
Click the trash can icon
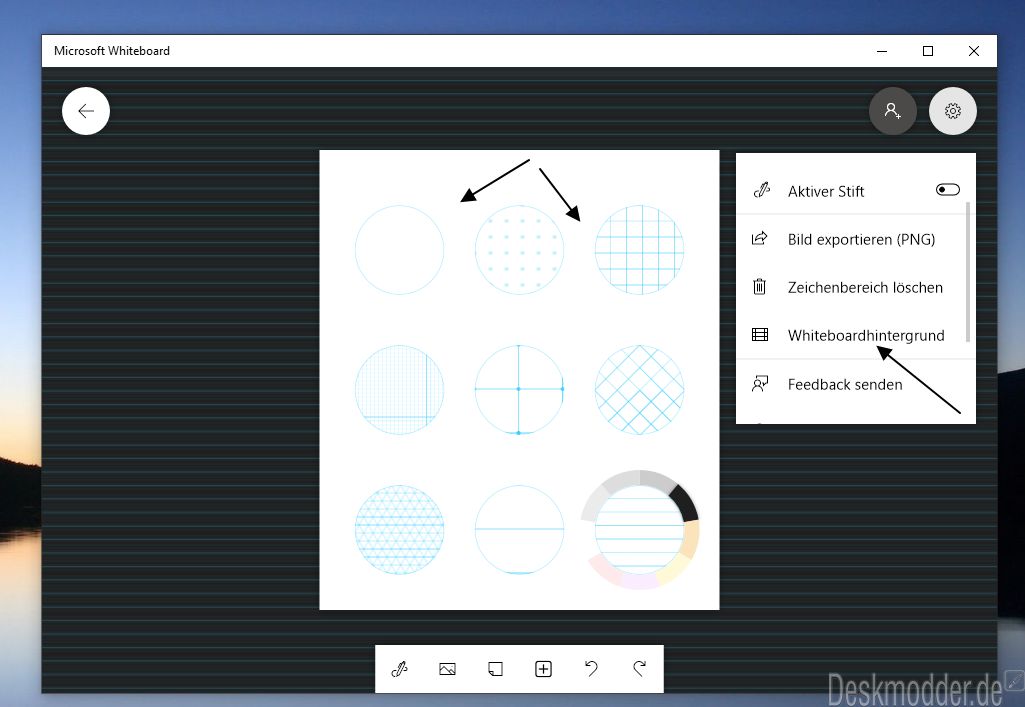tap(760, 286)
